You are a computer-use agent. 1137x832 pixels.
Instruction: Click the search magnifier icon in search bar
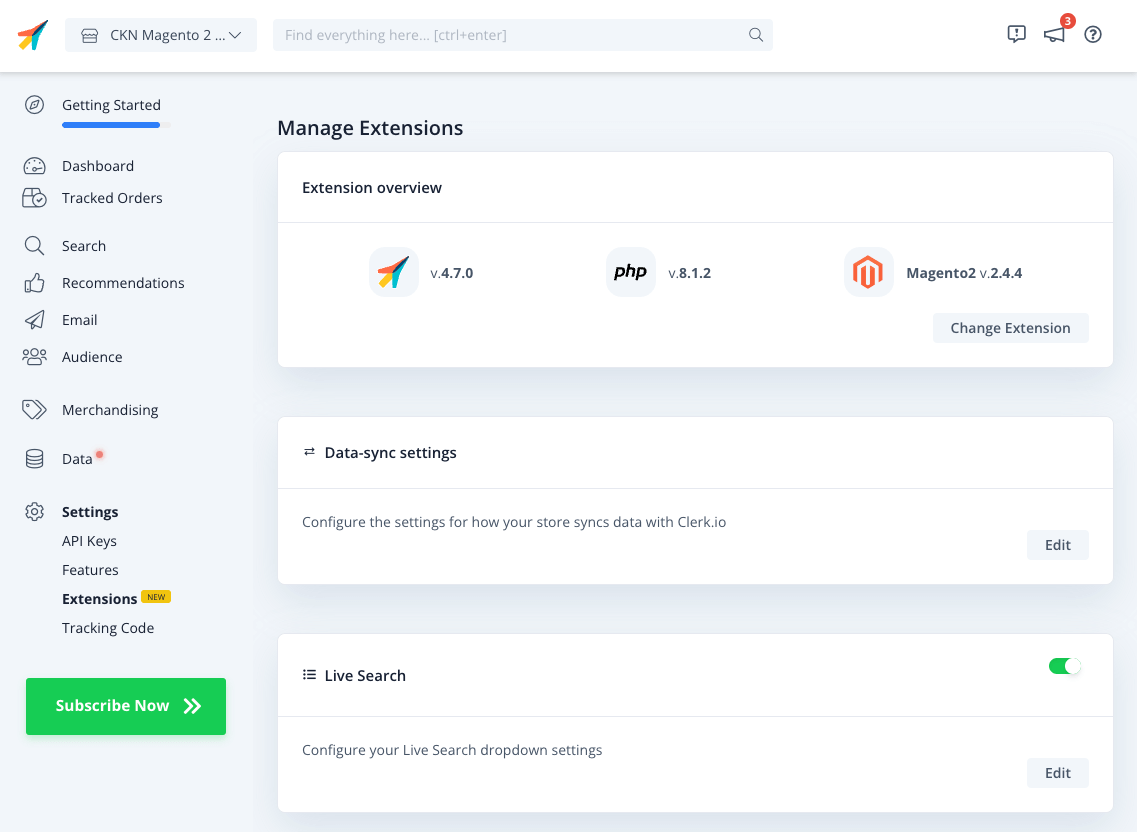(756, 35)
